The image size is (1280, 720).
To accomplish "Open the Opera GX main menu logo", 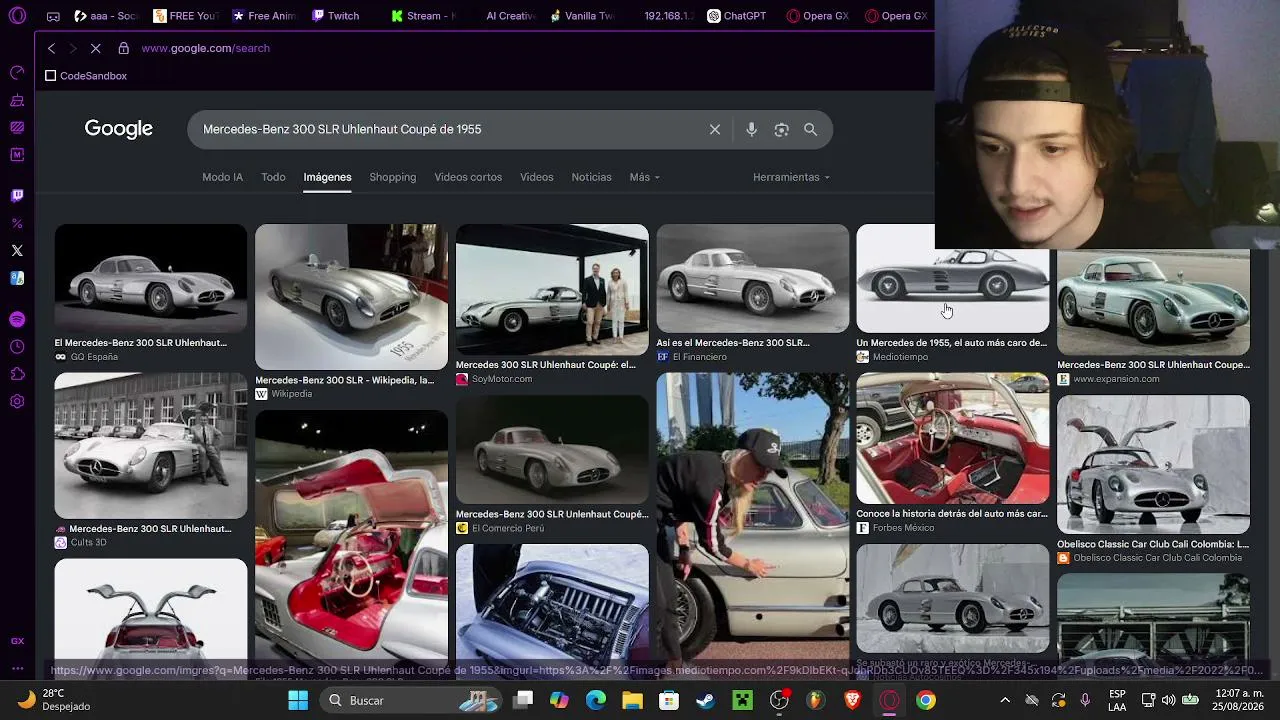I will coord(17,16).
